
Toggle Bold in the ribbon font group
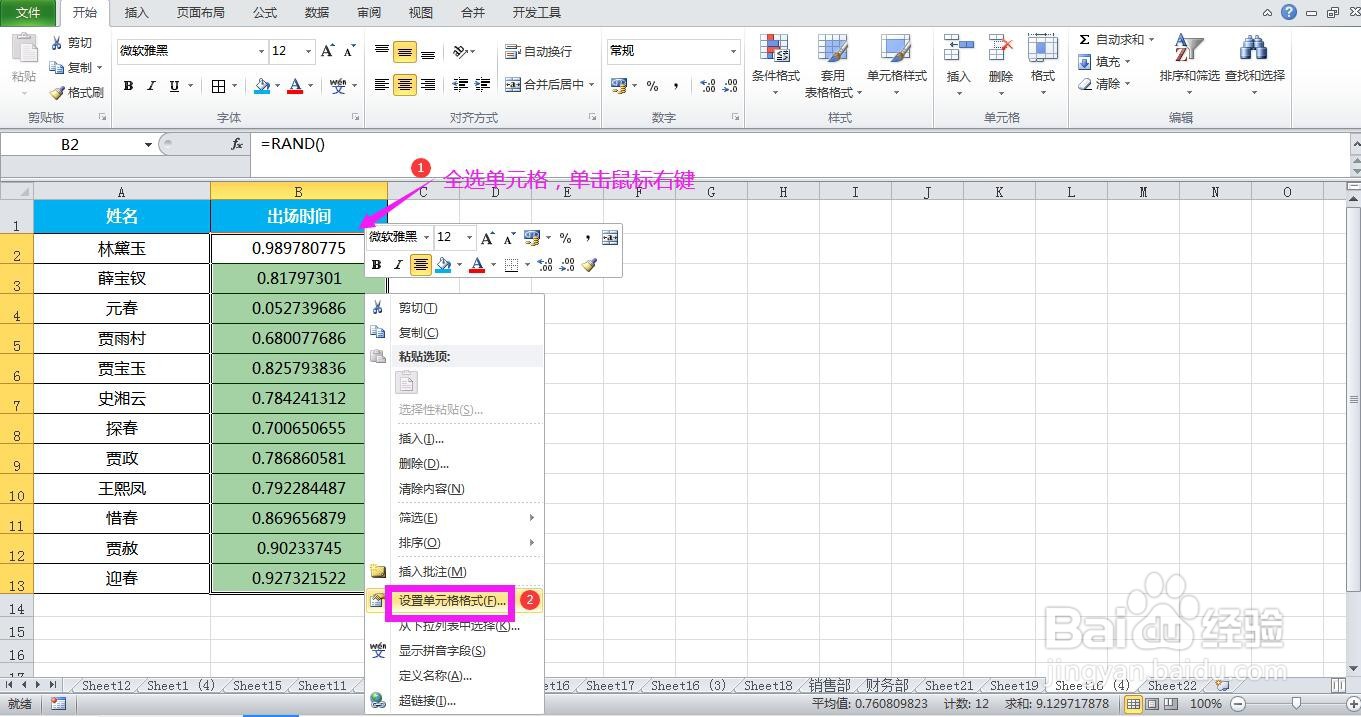tap(128, 86)
